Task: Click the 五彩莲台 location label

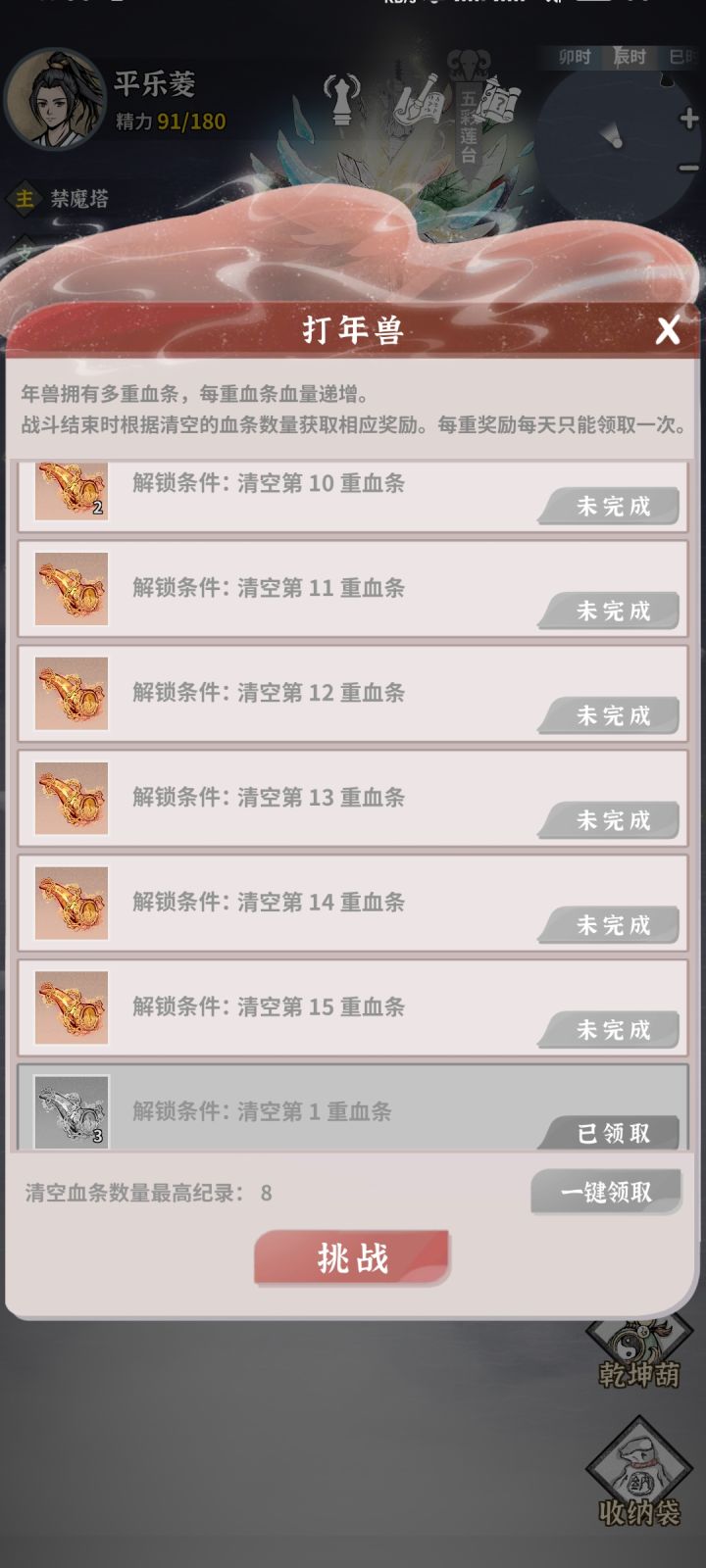Action: 468,128
